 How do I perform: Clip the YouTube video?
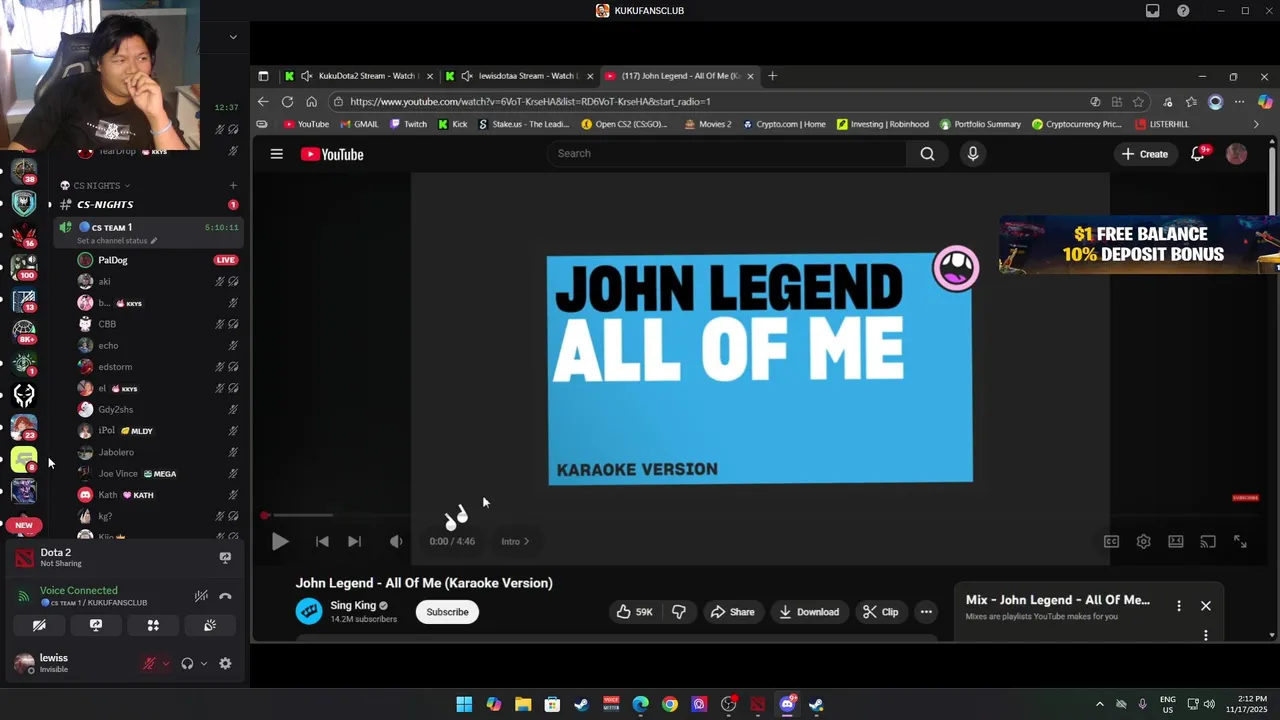pos(880,612)
